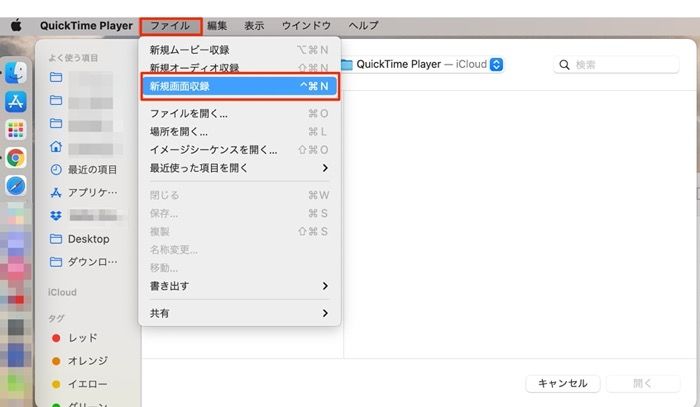The image size is (700, 407).
Task: Select アプリケーション in the sidebar
Action: [x=83, y=192]
